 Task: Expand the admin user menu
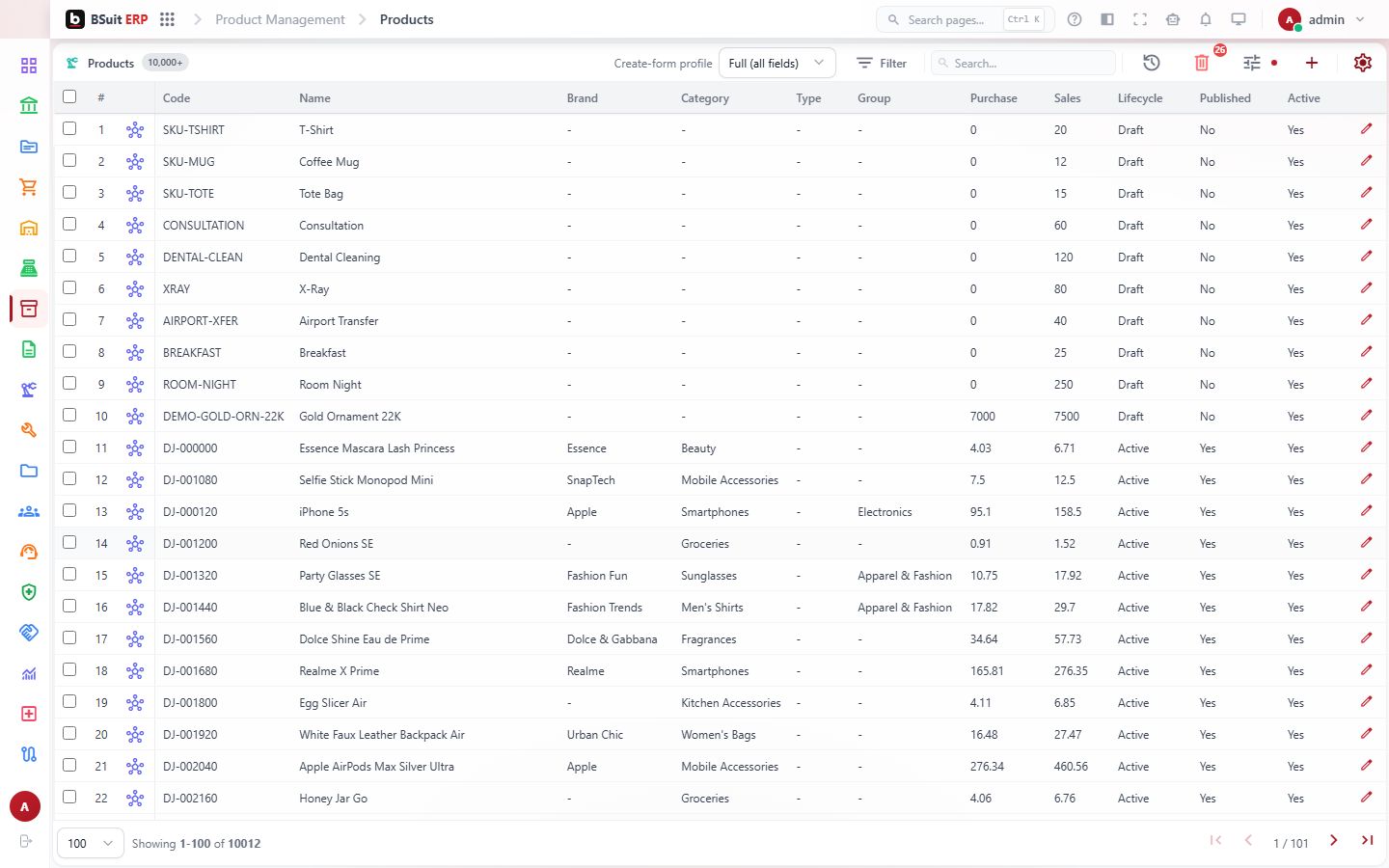[x=1322, y=19]
